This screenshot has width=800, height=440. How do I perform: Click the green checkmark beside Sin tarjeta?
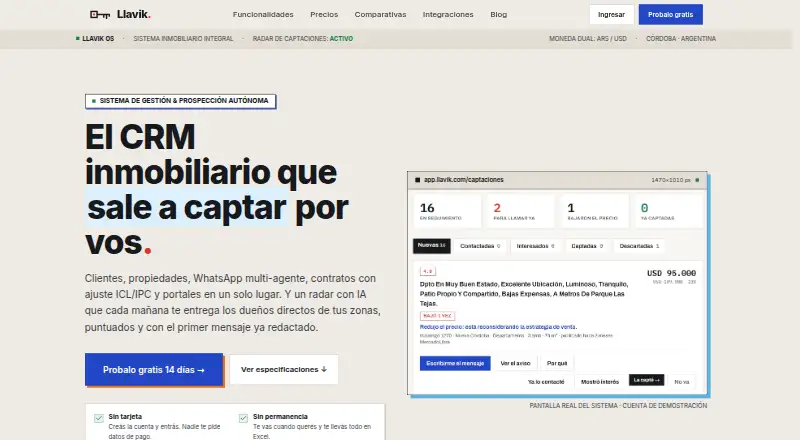[x=98, y=418]
